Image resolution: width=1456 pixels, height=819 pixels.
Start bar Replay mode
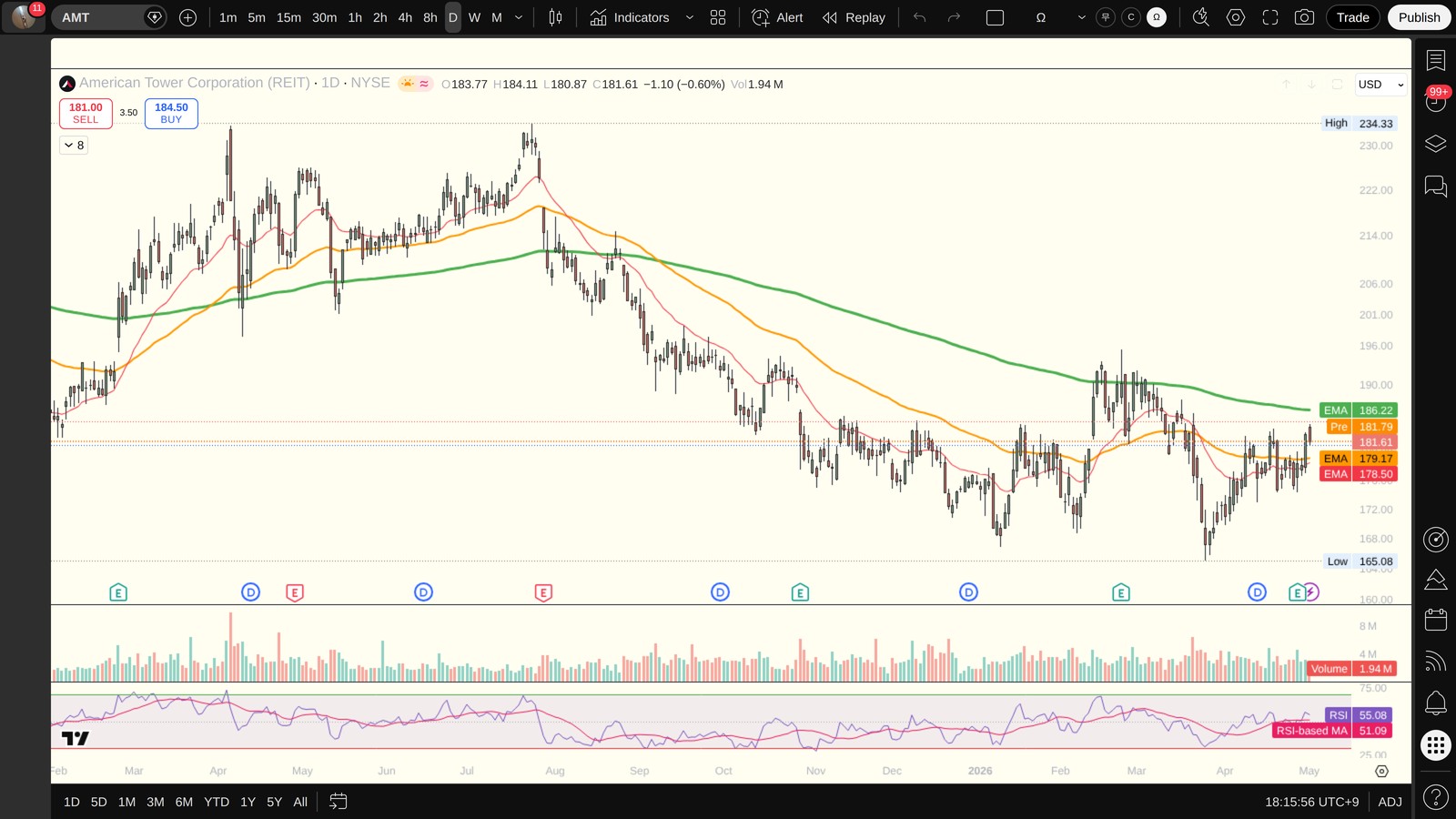(854, 17)
